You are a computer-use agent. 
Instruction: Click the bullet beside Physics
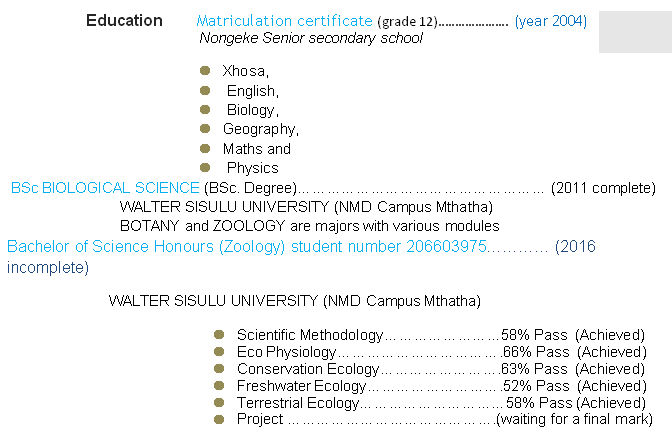[205, 167]
